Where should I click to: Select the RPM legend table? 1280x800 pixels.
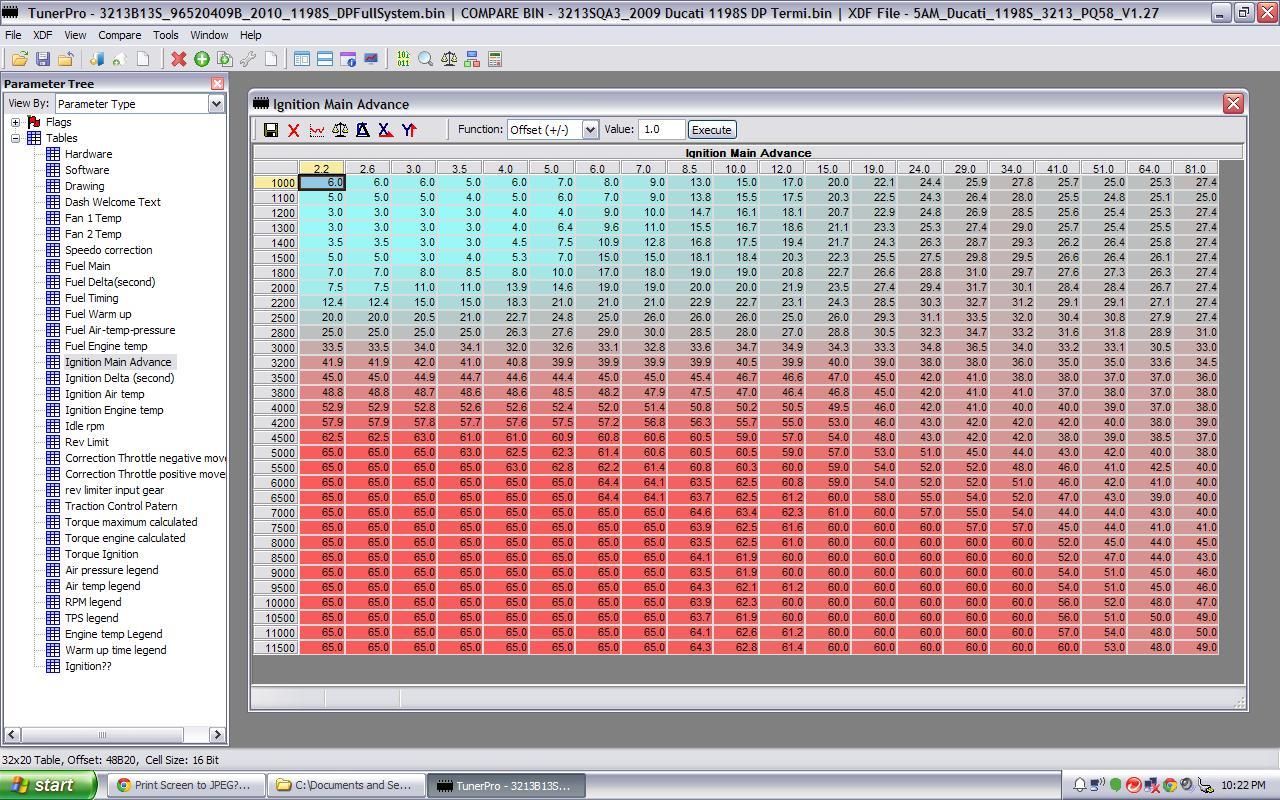(x=93, y=602)
